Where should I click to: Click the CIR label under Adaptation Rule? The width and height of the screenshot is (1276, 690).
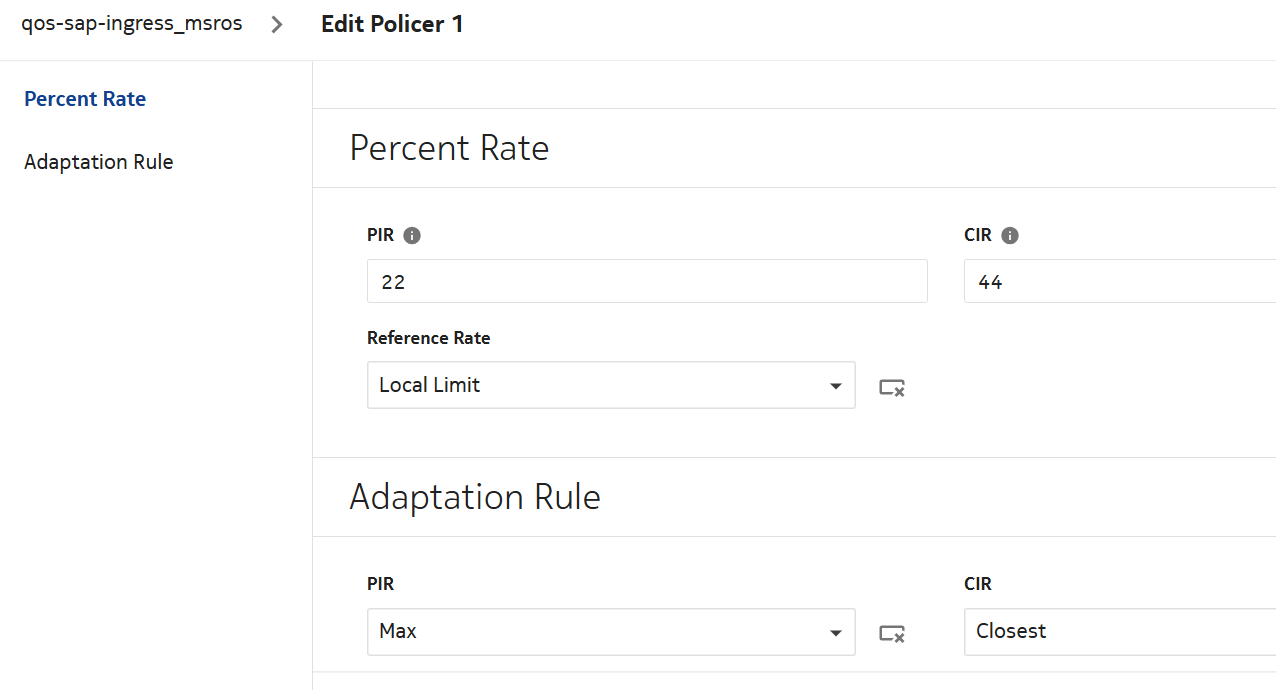[x=978, y=584]
